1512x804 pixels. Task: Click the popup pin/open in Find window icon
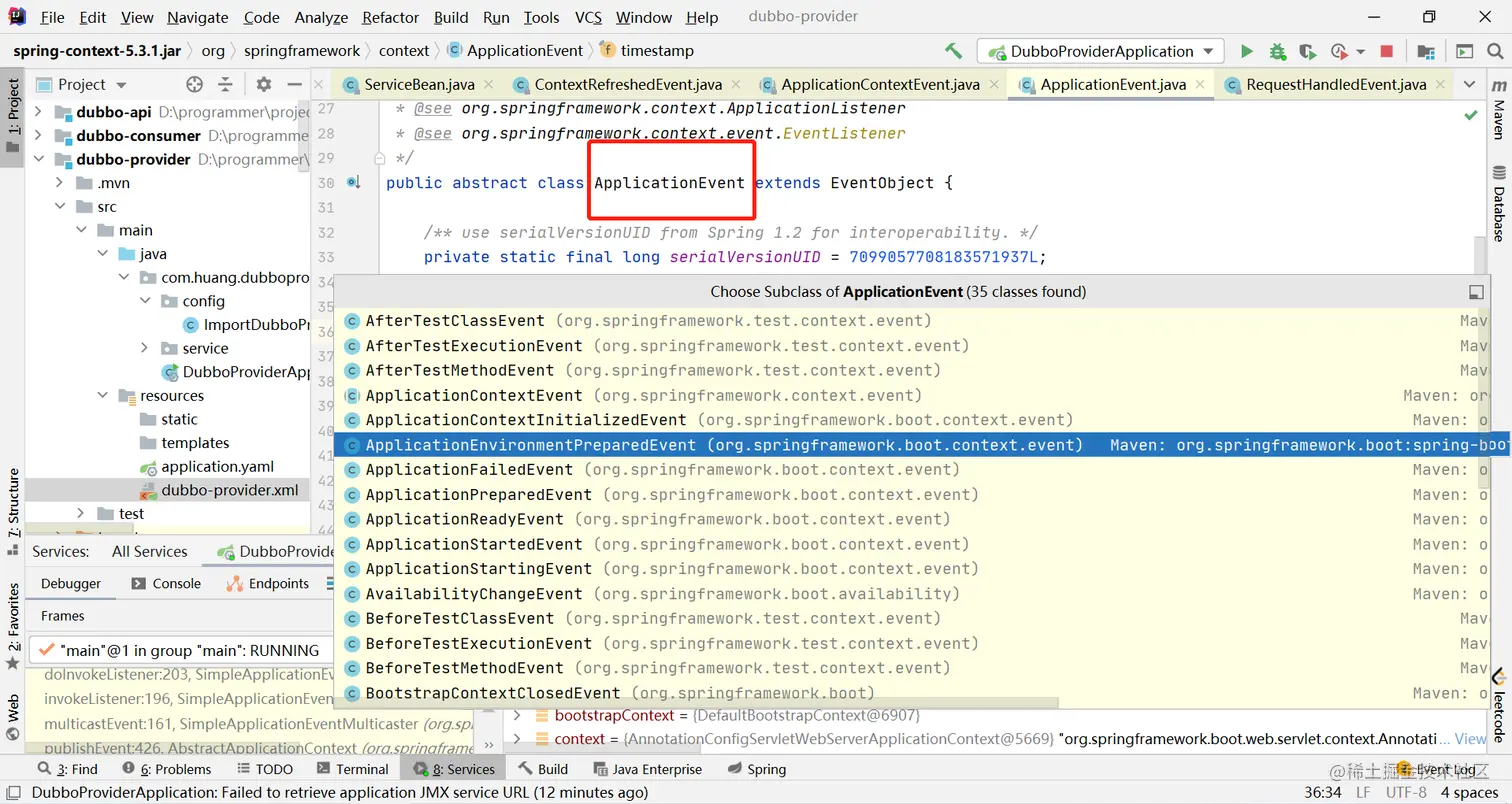1475,292
